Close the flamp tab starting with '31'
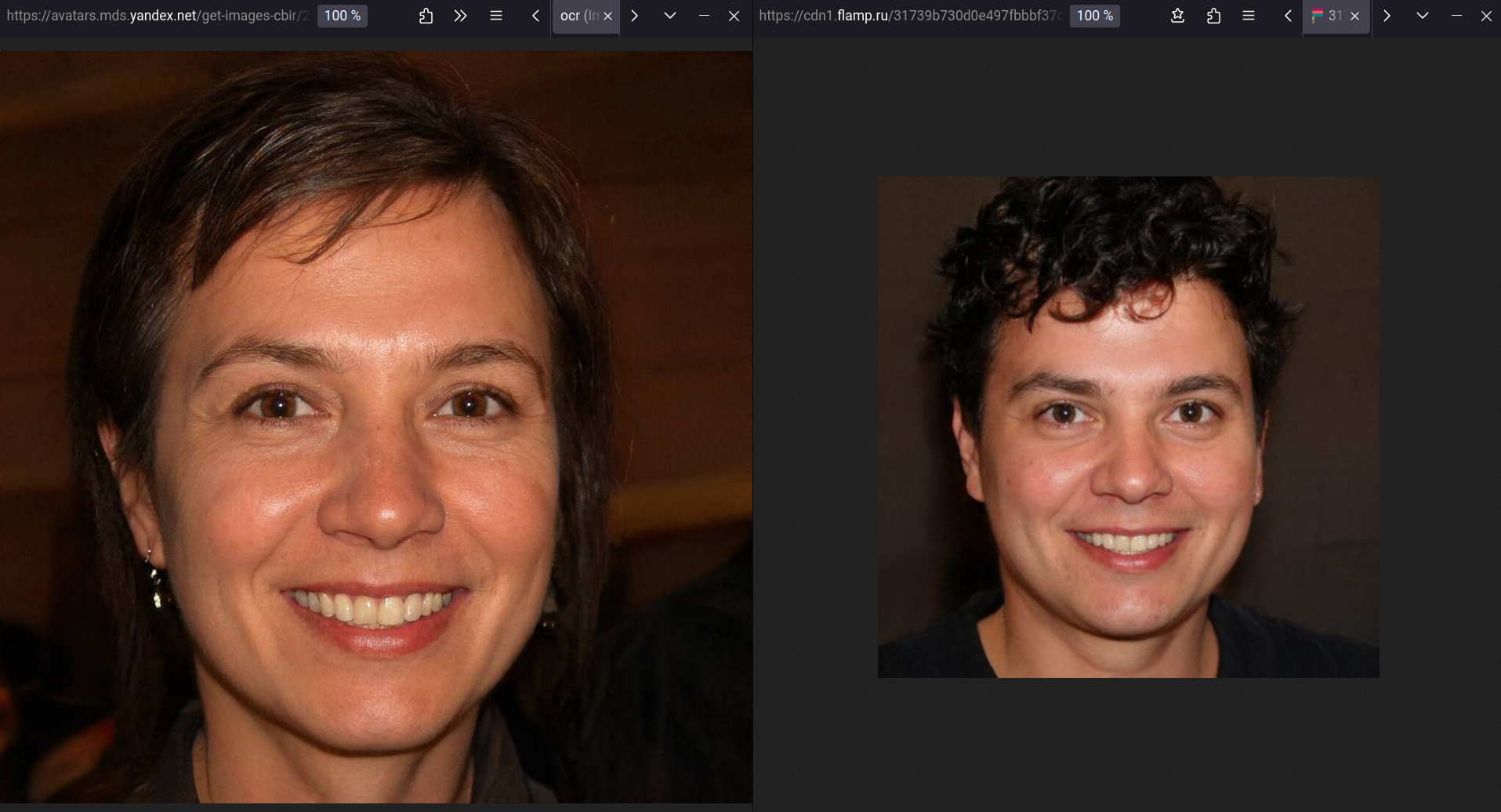 pos(1354,16)
